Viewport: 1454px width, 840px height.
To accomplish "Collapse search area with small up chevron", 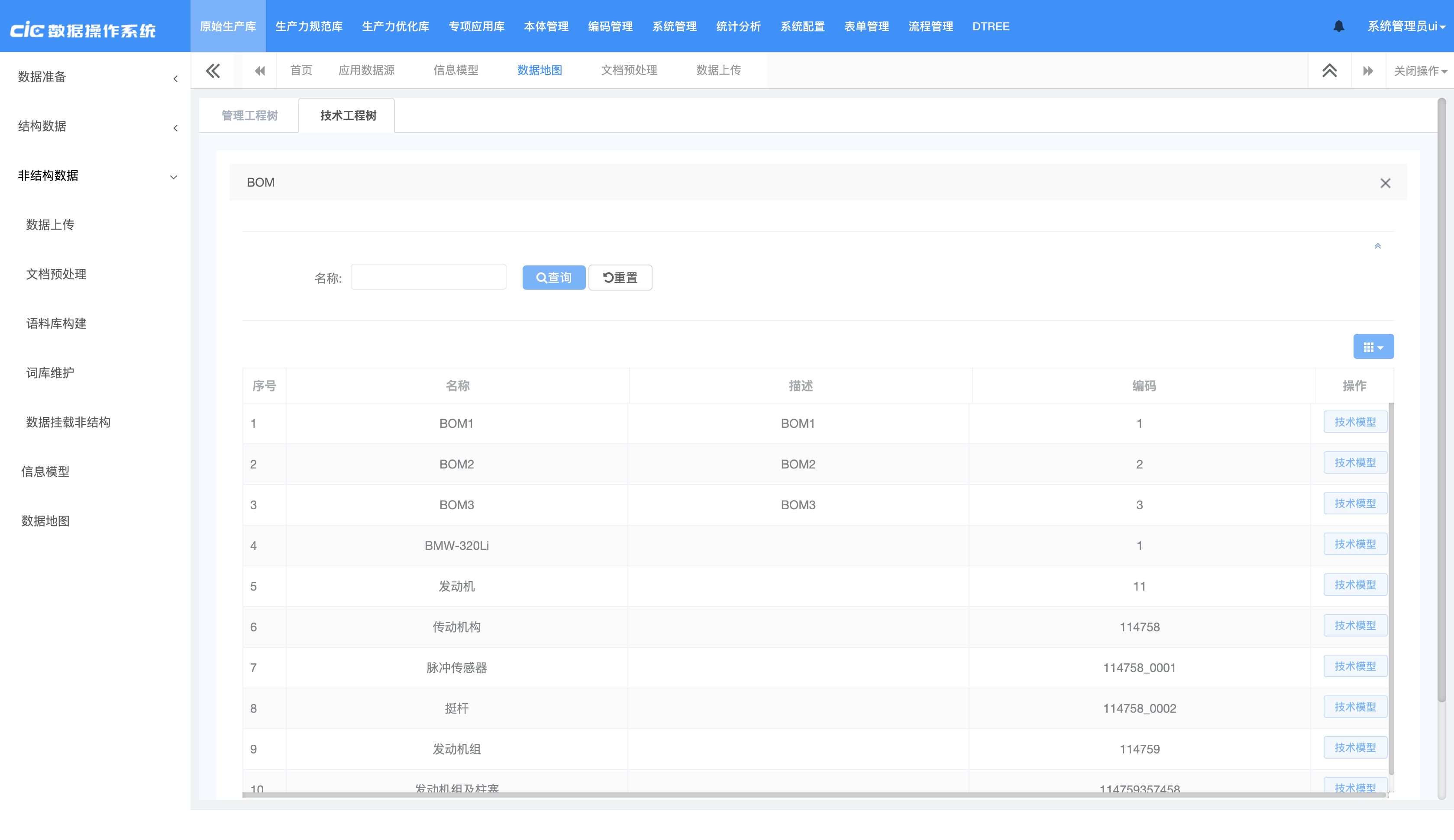I will point(1377,246).
